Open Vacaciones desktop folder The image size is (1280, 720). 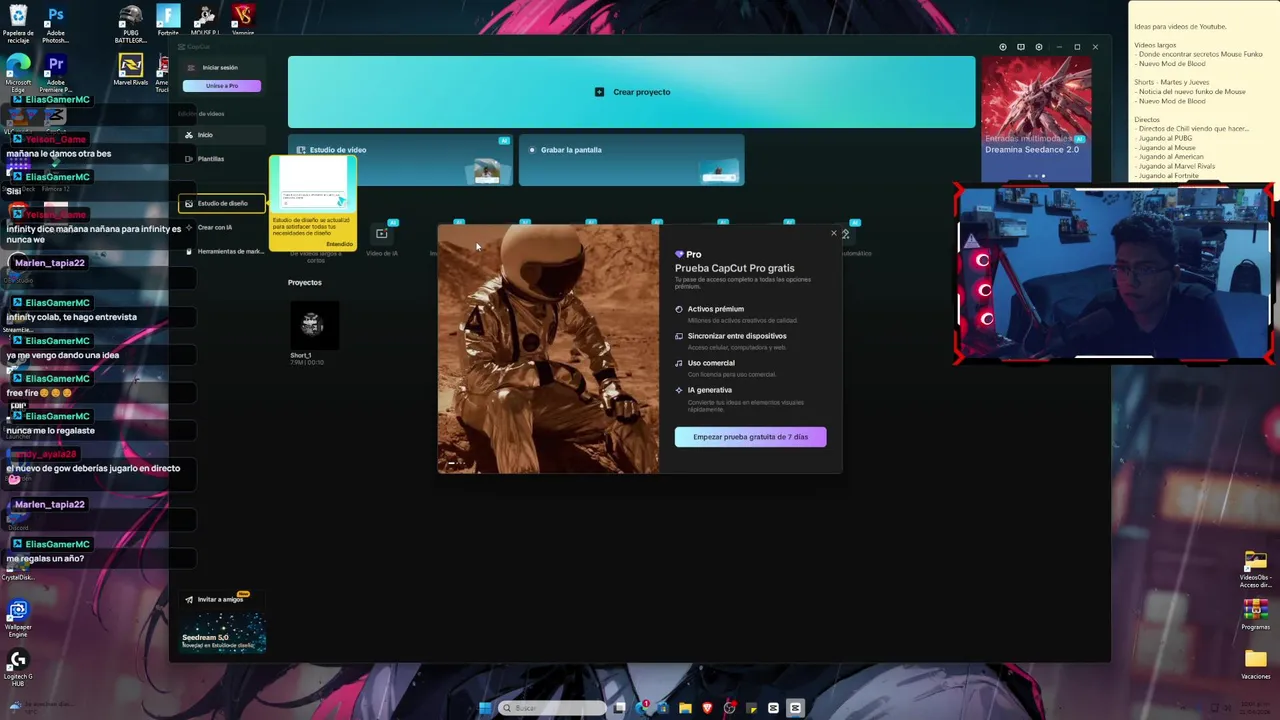click(x=1255, y=663)
